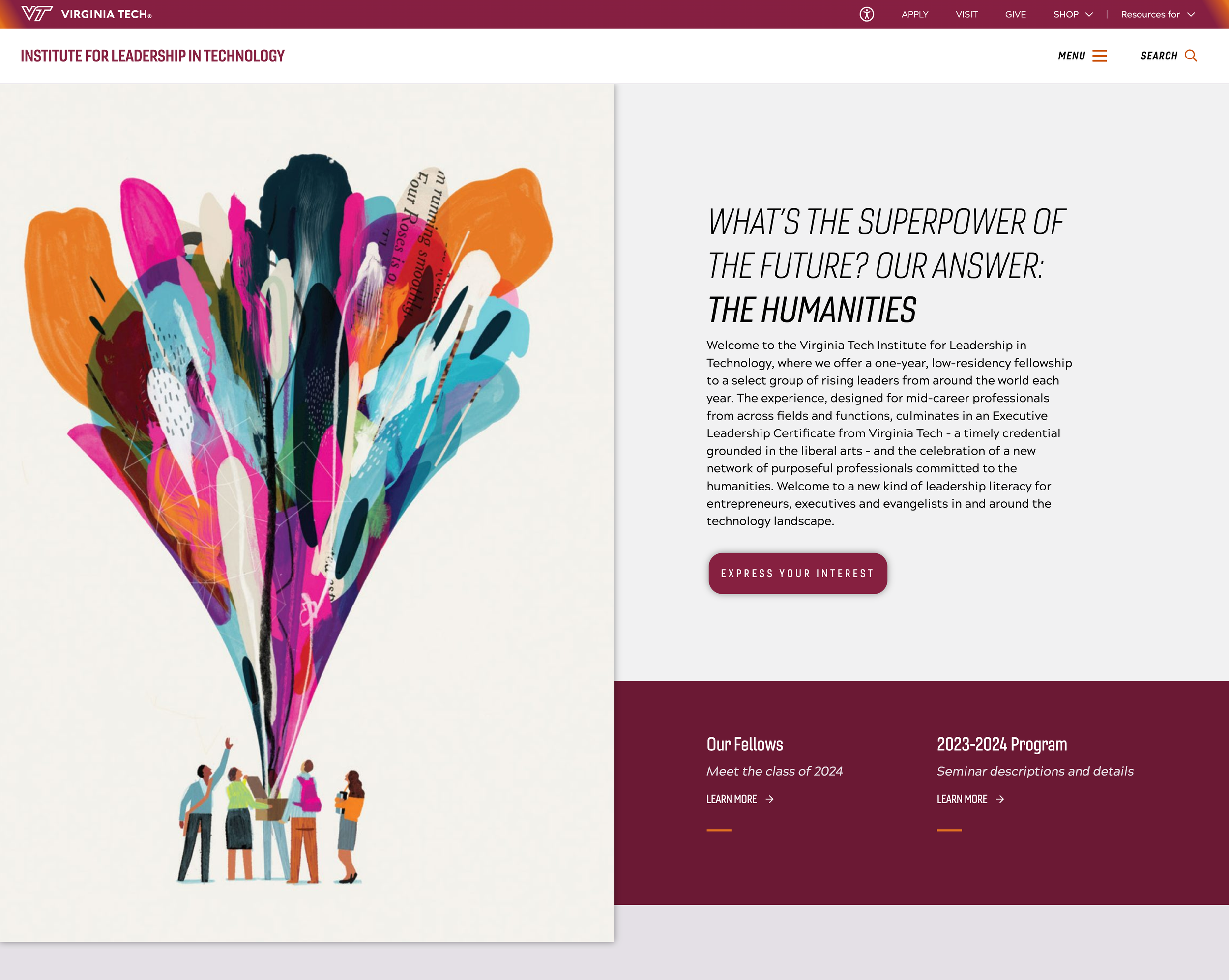The image size is (1229, 980).
Task: Click the search magnifying glass icon
Action: 1191,56
